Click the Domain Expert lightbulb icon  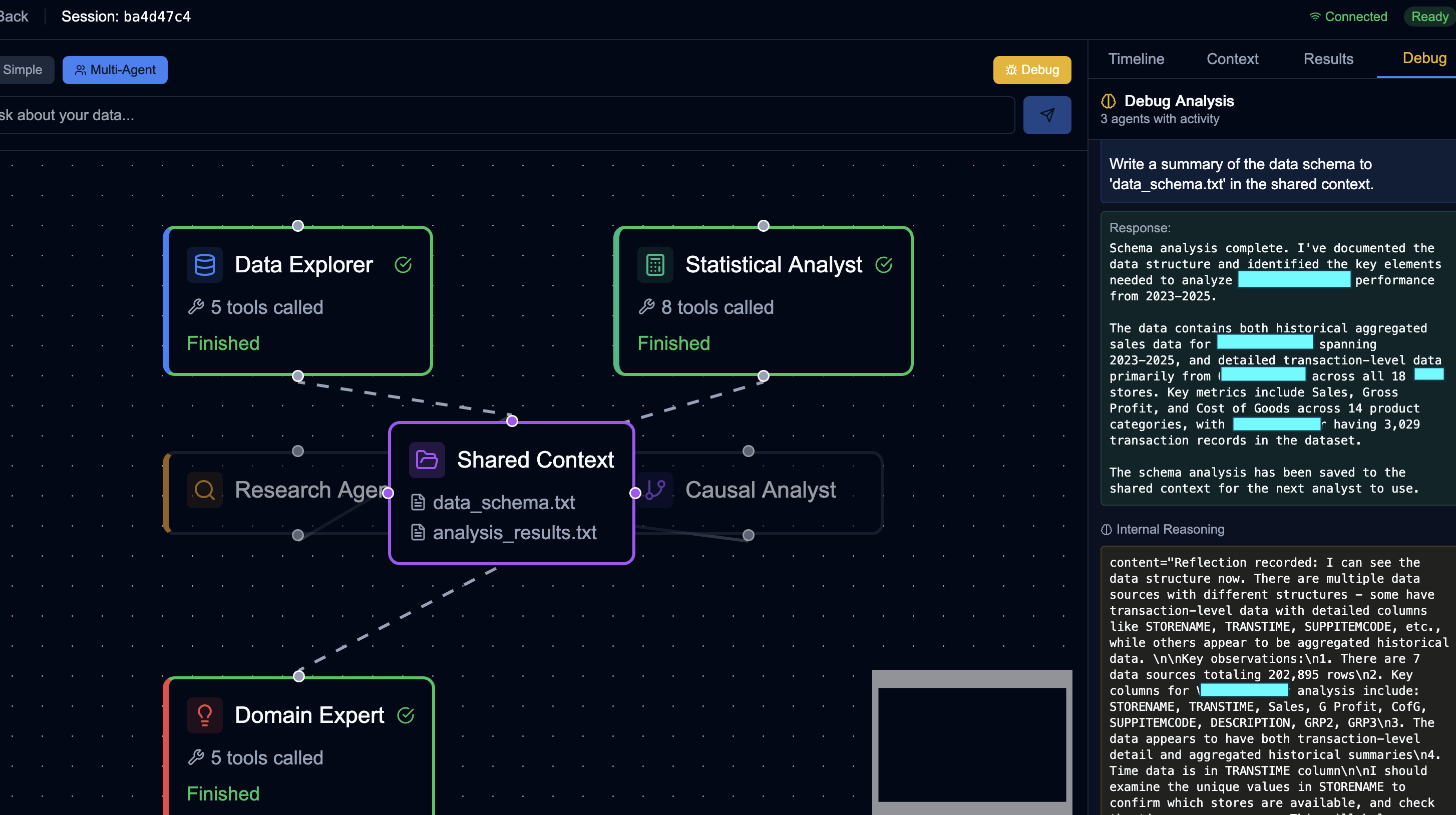coord(204,714)
